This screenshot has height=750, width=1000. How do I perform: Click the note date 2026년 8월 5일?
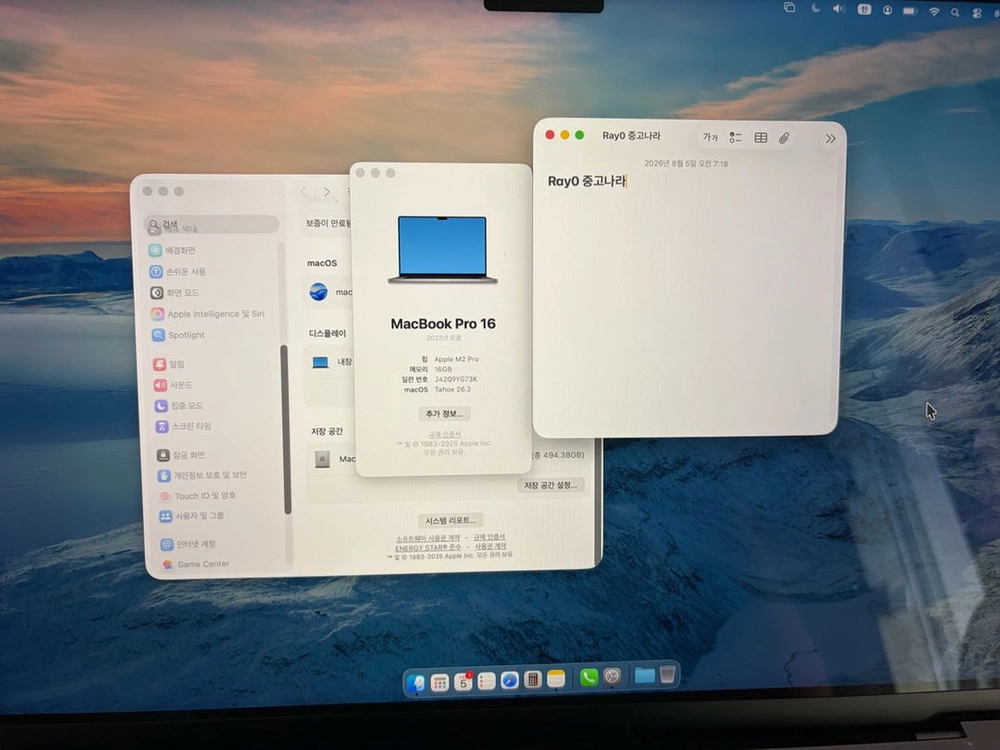(x=685, y=164)
